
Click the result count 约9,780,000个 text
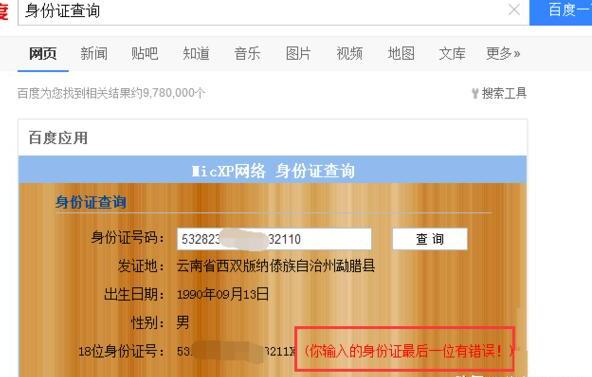tap(169, 93)
